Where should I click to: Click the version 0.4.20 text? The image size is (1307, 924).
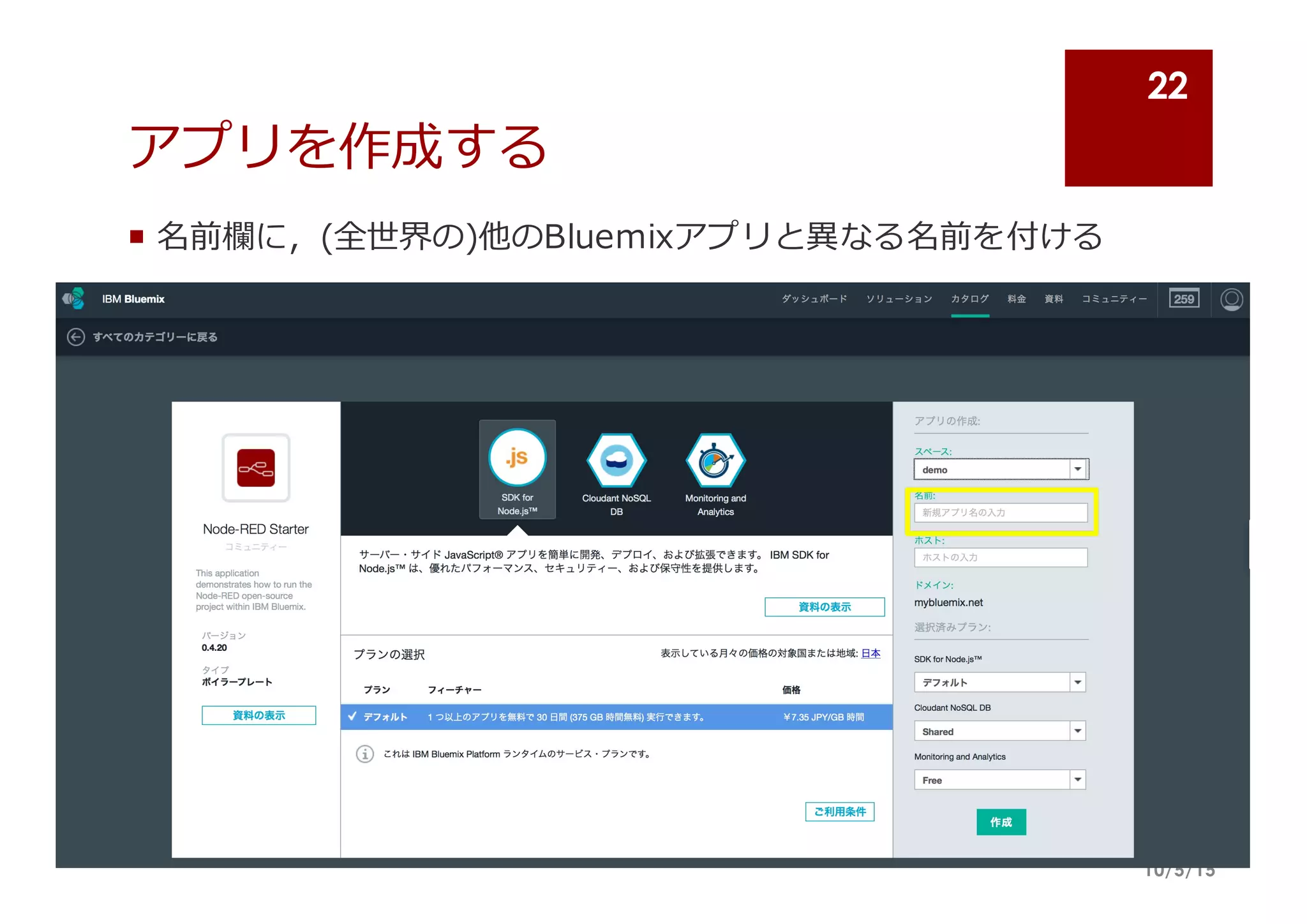click(214, 648)
